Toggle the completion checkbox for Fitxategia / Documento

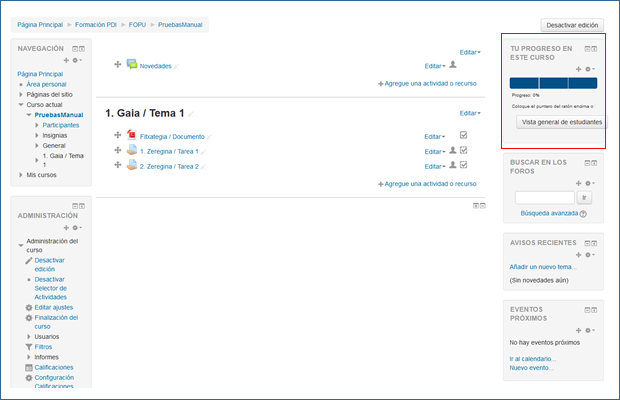[x=463, y=136]
